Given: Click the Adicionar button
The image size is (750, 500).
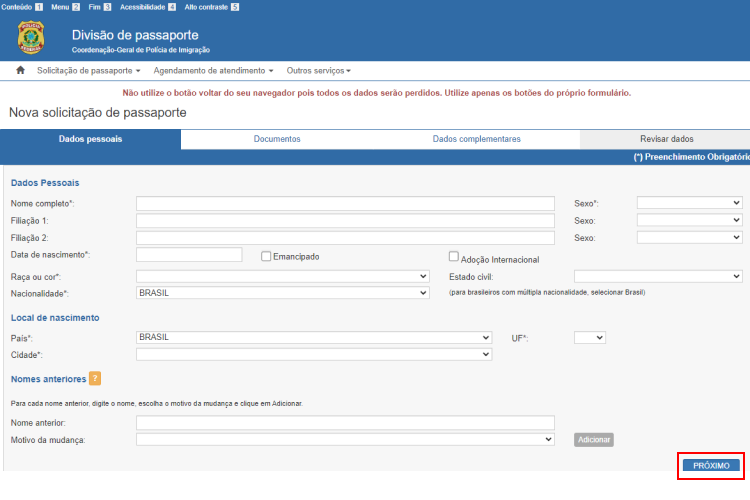Looking at the screenshot, I should 593,439.
